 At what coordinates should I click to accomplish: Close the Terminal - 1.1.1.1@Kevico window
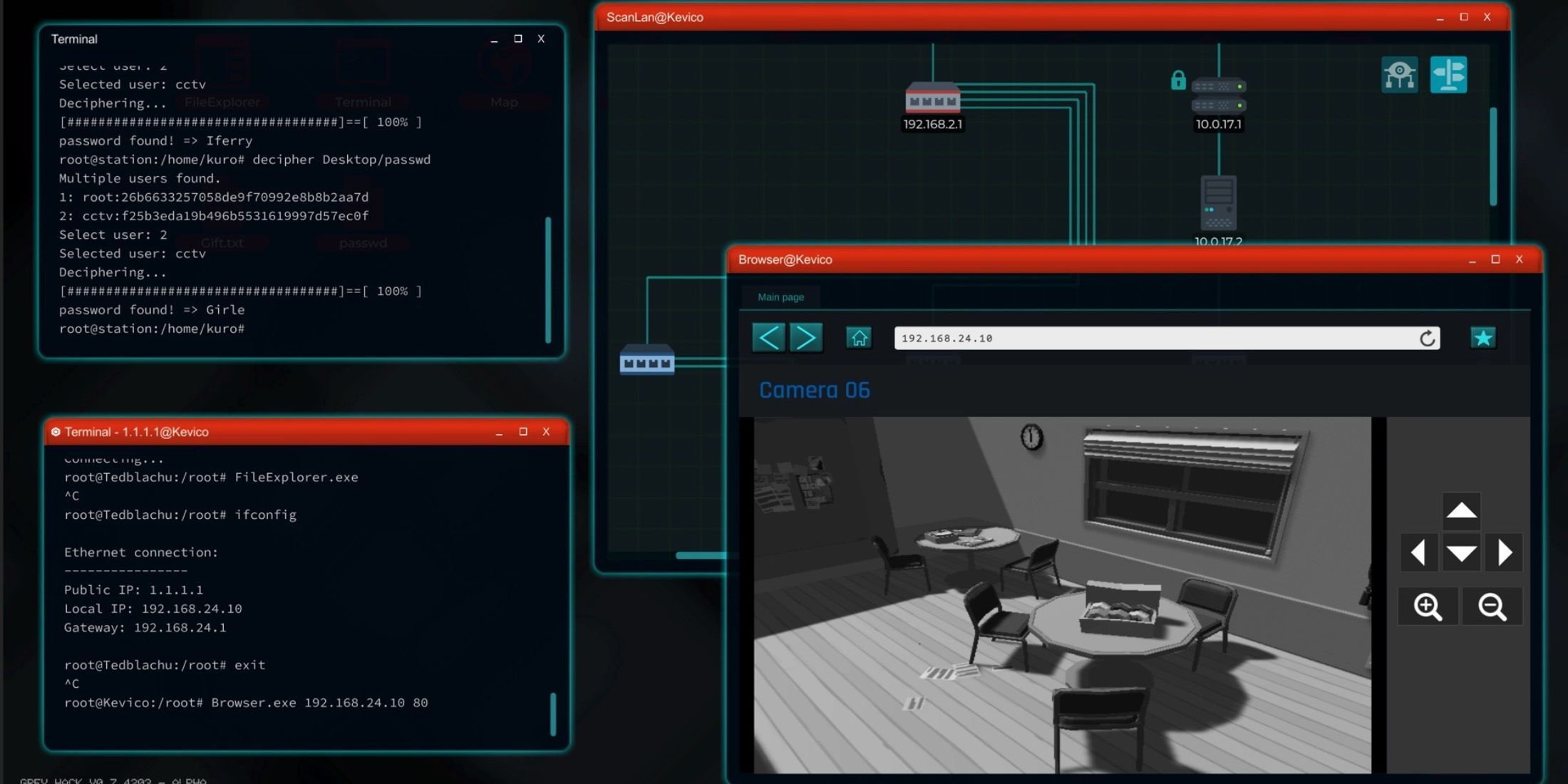[x=546, y=432]
